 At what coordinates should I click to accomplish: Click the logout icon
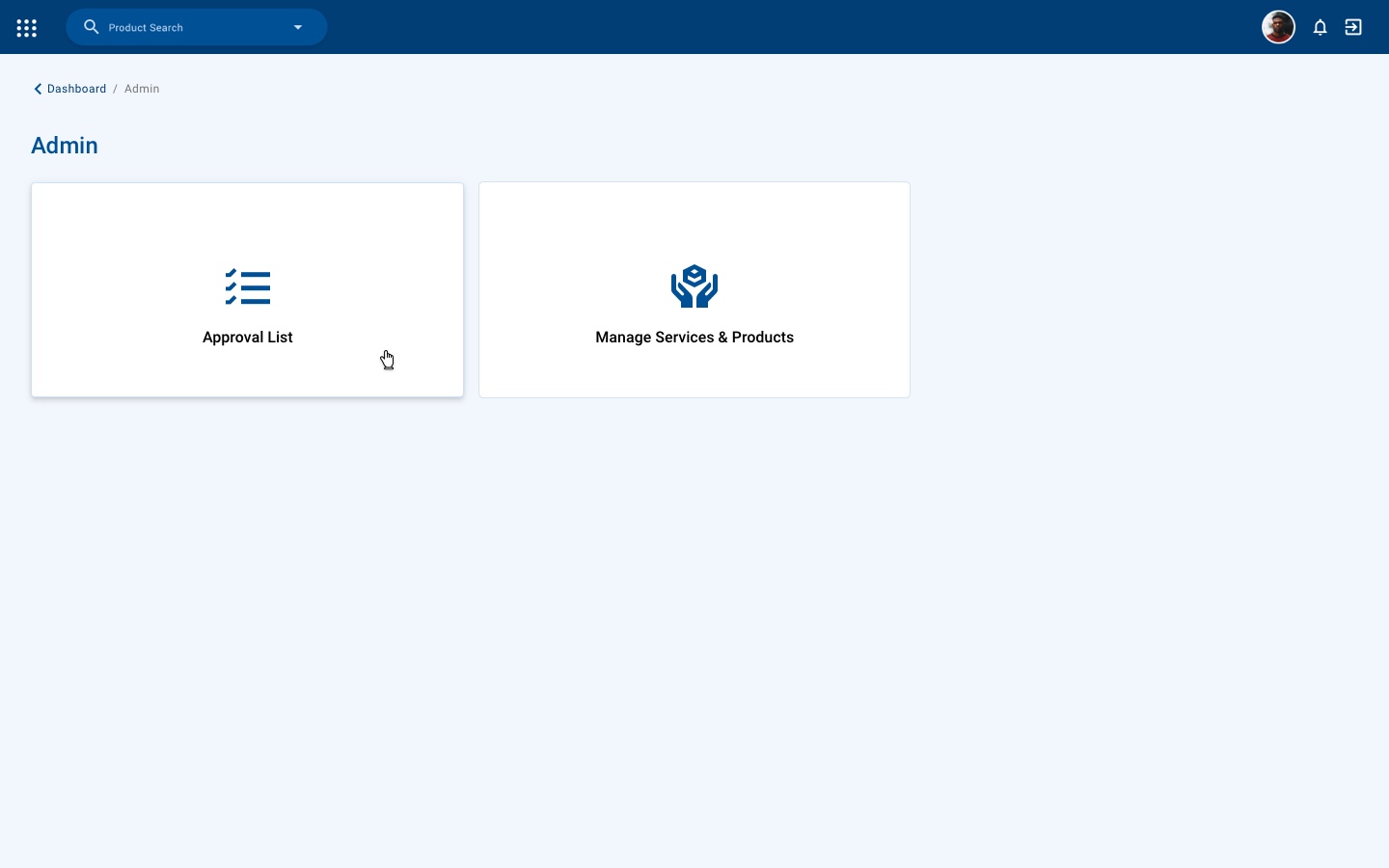(x=1353, y=27)
